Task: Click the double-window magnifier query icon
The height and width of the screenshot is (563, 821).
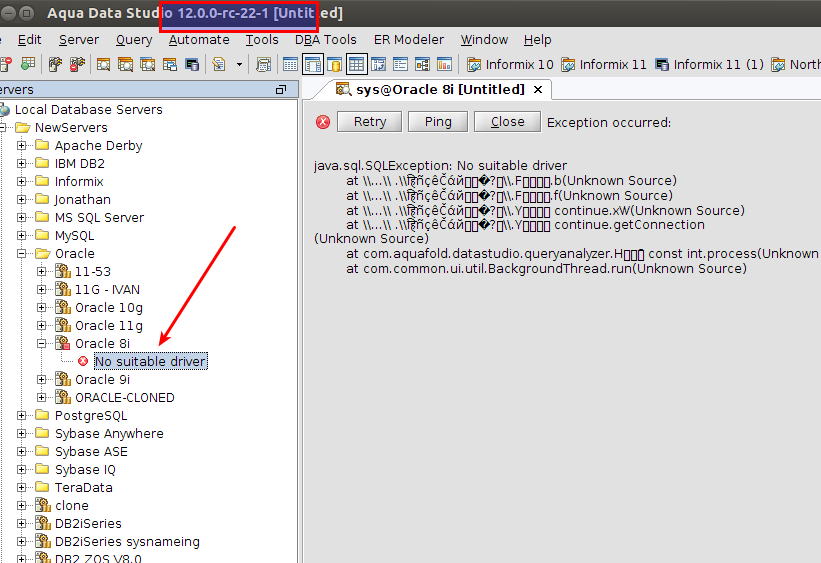Action: point(126,64)
